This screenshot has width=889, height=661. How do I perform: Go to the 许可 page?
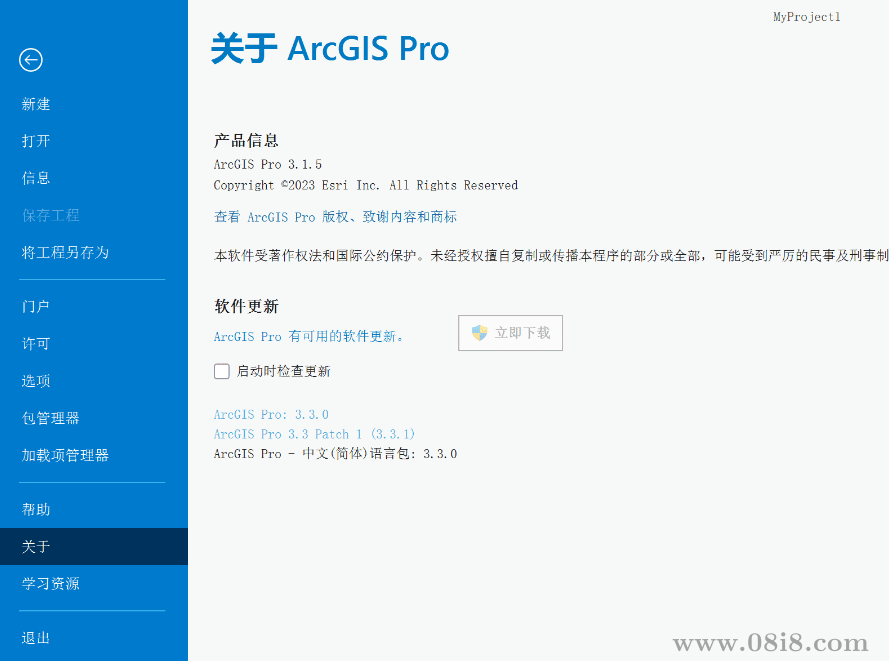pos(36,344)
